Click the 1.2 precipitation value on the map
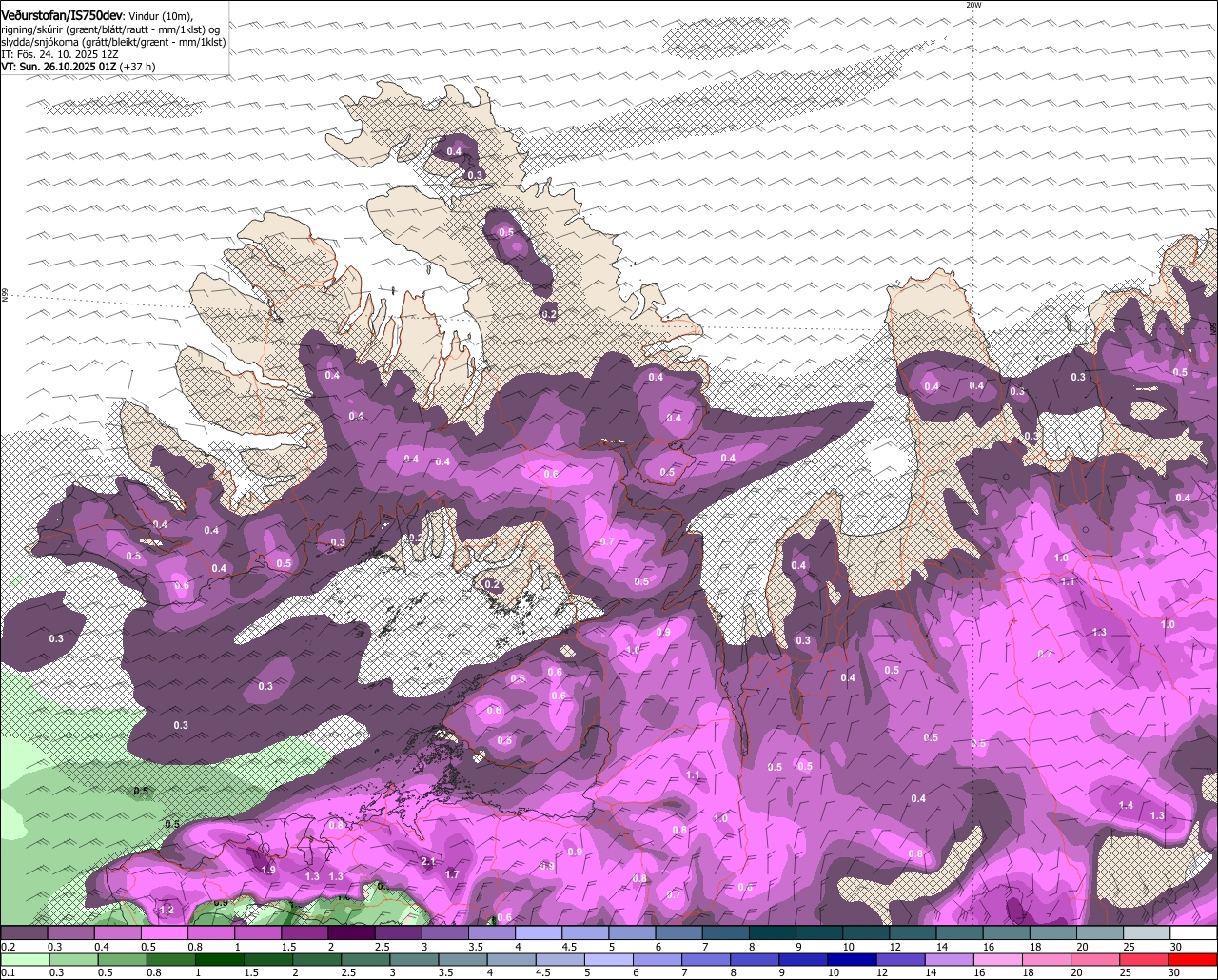The height and width of the screenshot is (980, 1218). (x=167, y=911)
